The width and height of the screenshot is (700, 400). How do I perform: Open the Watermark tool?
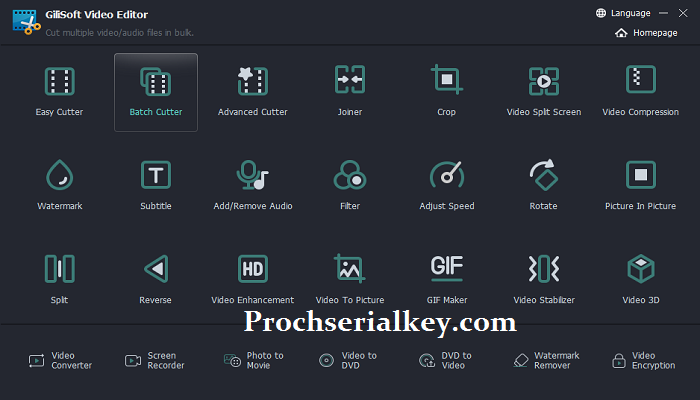coord(59,186)
